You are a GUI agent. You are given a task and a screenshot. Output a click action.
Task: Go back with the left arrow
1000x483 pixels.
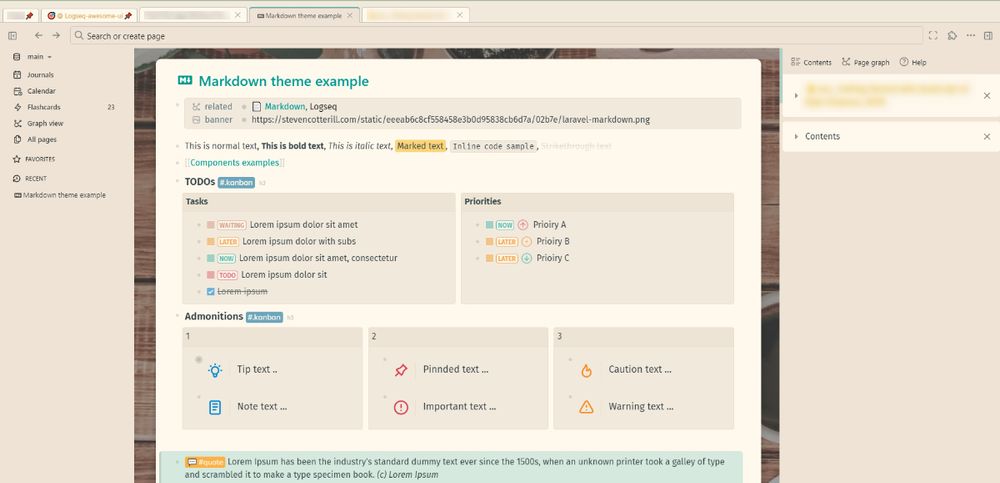pos(39,36)
